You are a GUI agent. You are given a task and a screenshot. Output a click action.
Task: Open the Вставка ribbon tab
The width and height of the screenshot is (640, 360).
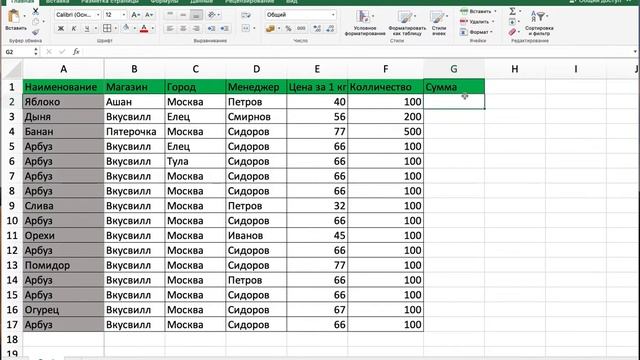58,2
